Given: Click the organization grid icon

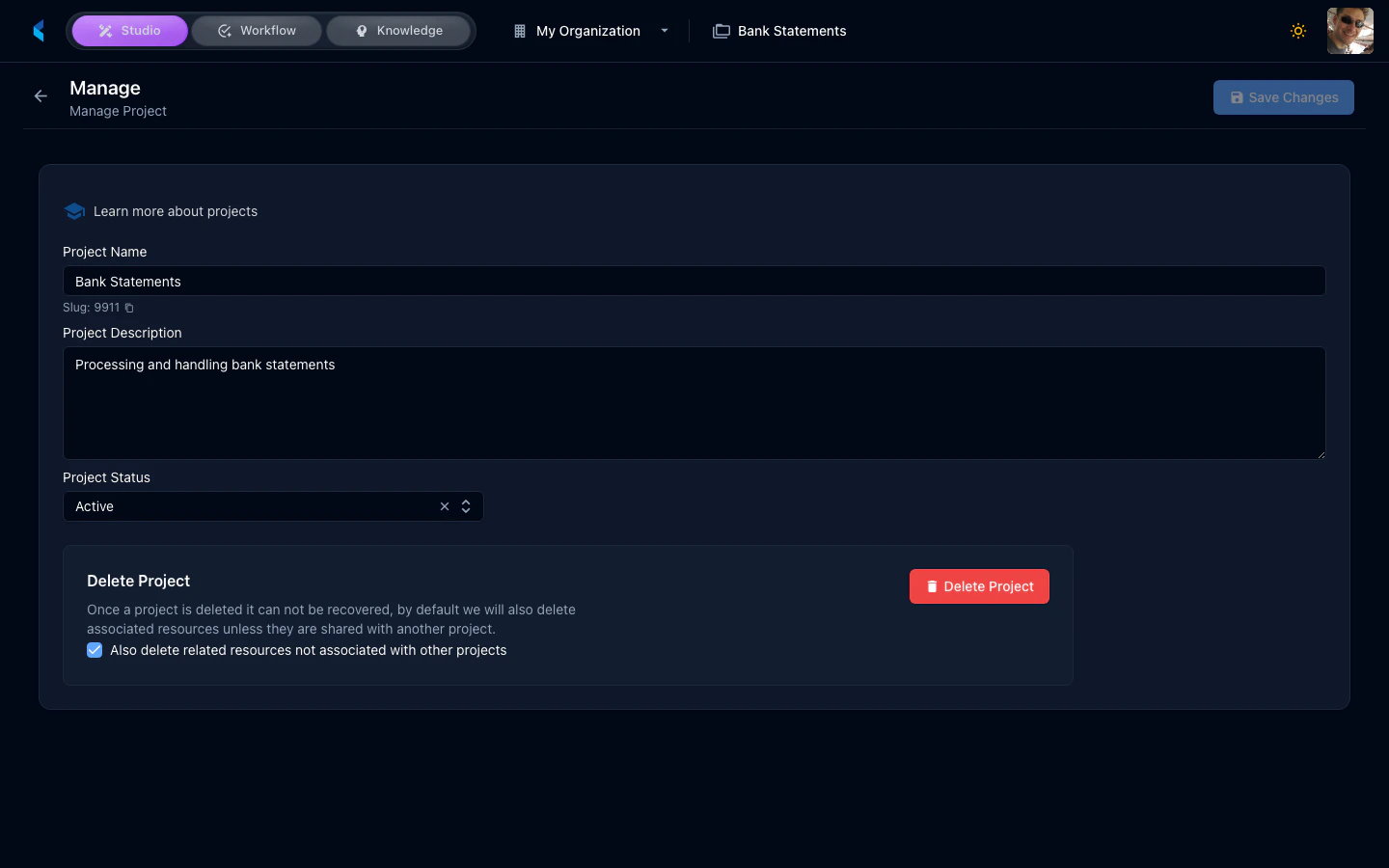Looking at the screenshot, I should [x=519, y=30].
